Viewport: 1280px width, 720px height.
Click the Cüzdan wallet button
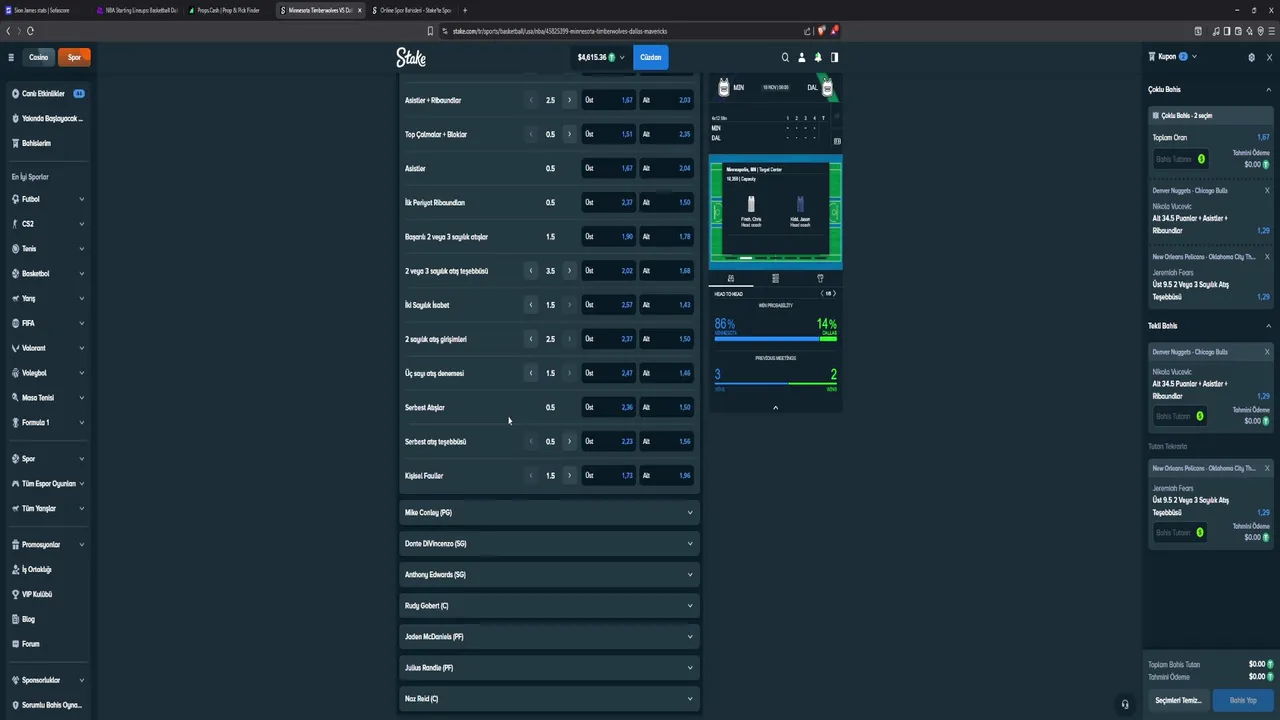coord(651,57)
